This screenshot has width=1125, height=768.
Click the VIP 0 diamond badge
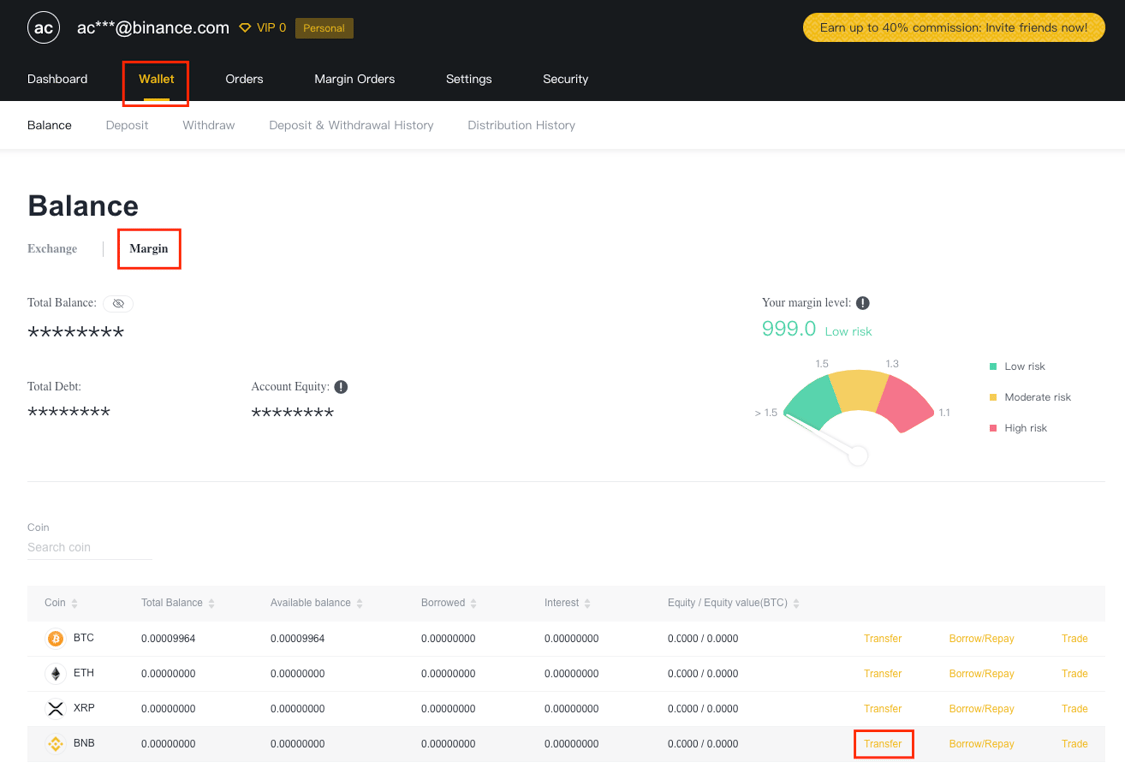pyautogui.click(x=262, y=27)
